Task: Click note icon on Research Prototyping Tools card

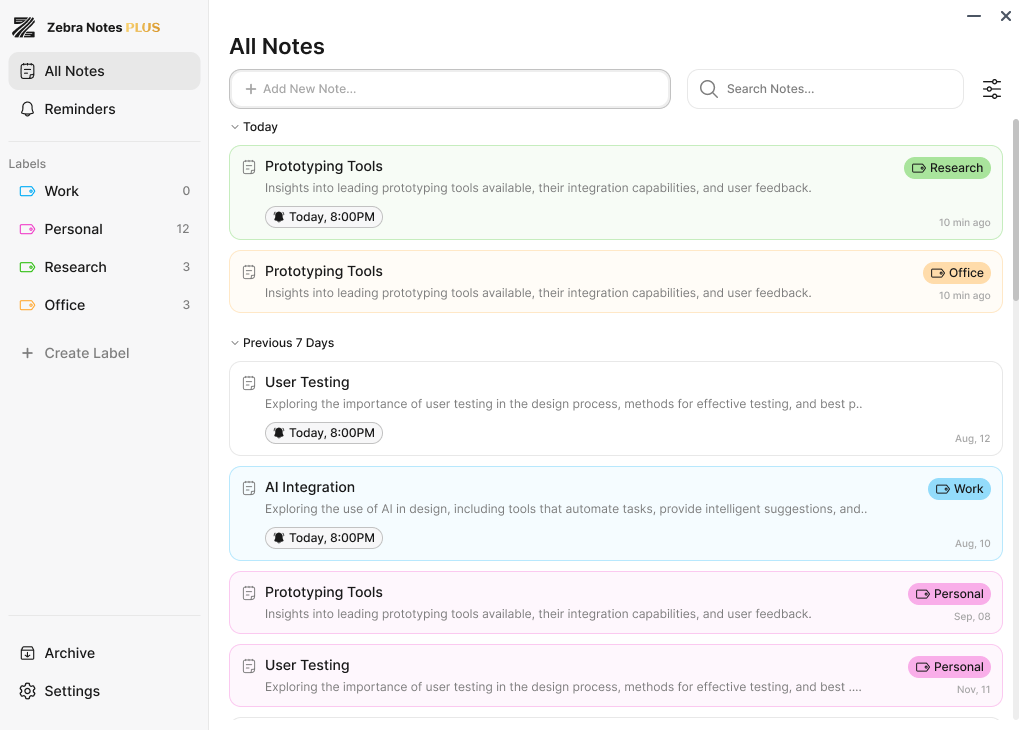Action: point(249,167)
